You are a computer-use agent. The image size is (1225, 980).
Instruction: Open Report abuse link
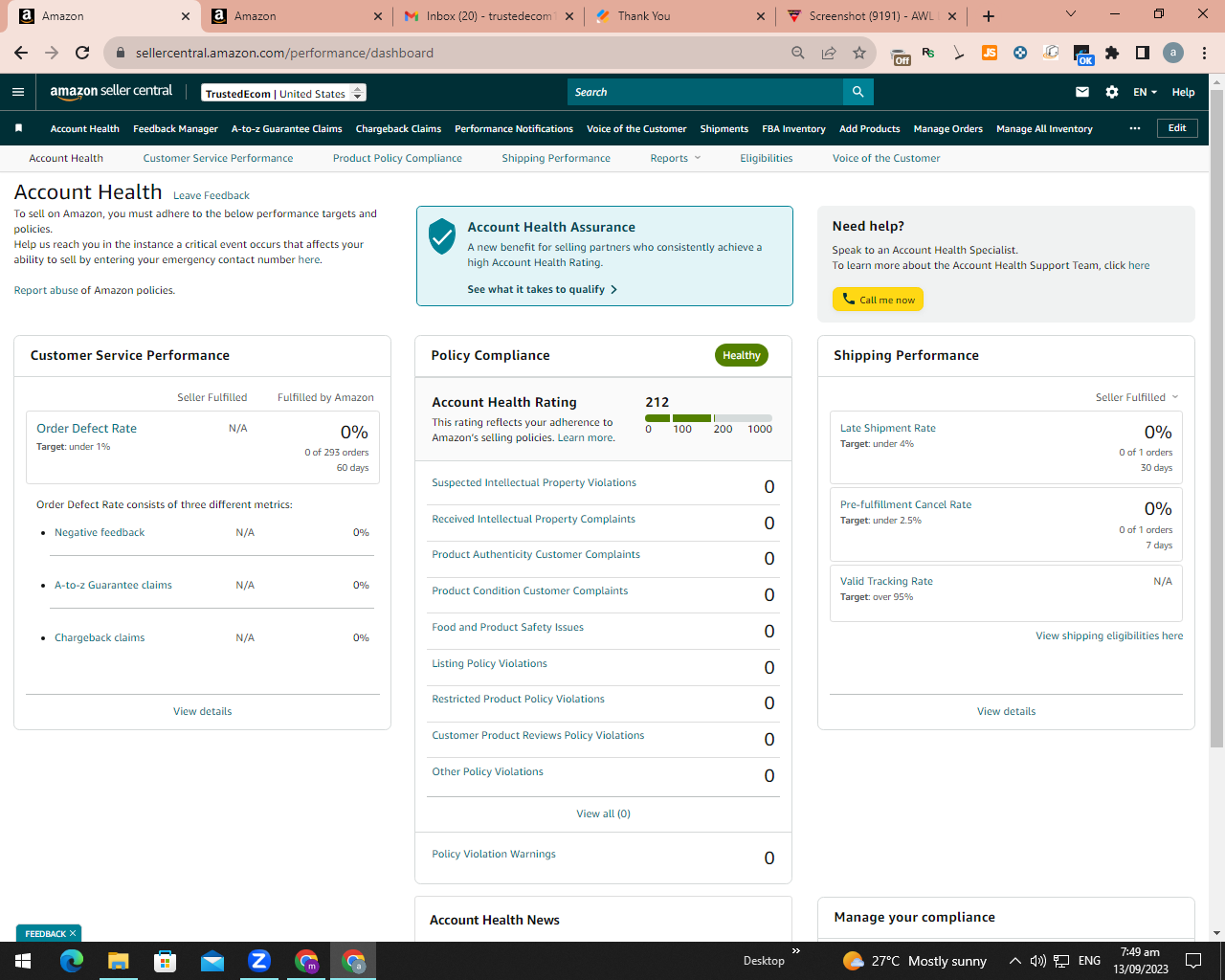46,290
